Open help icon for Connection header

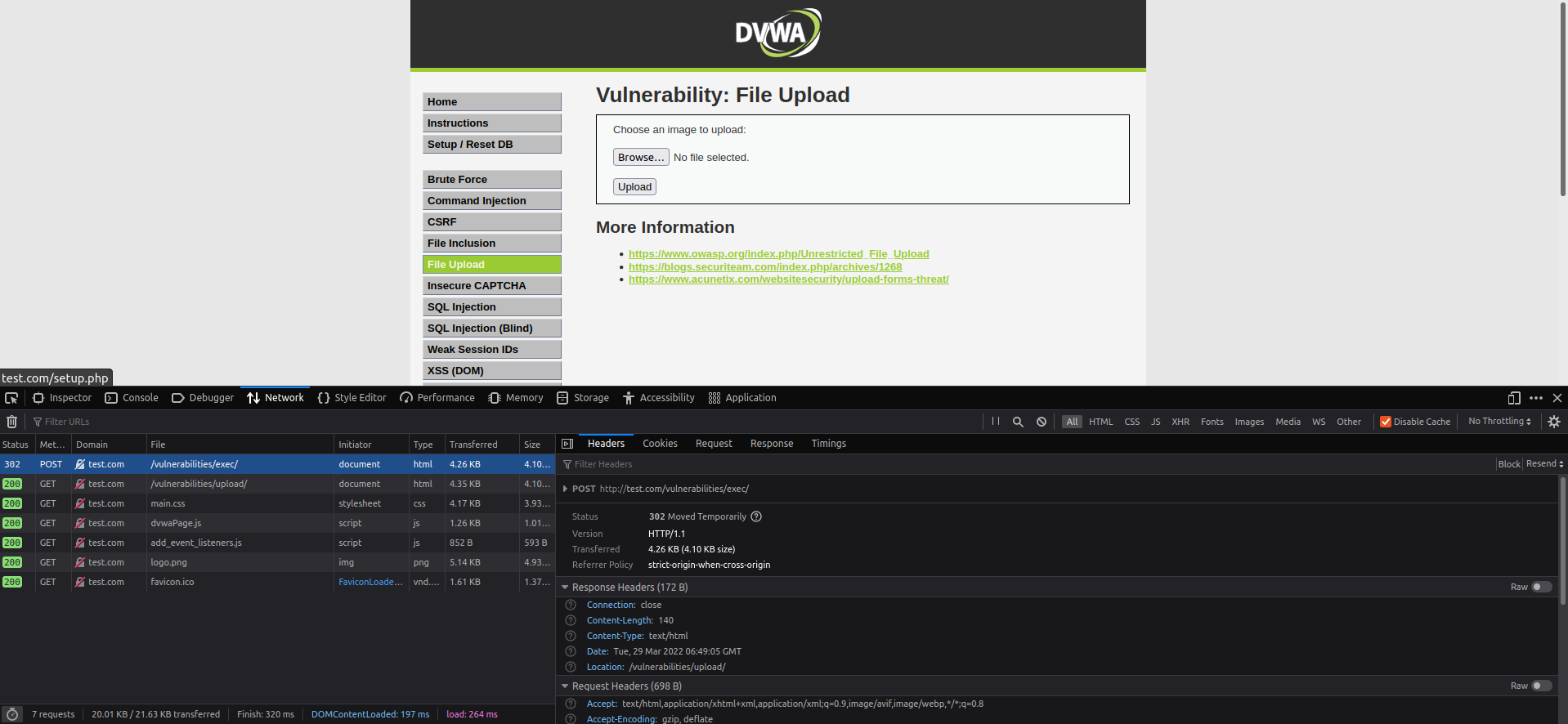tap(571, 605)
